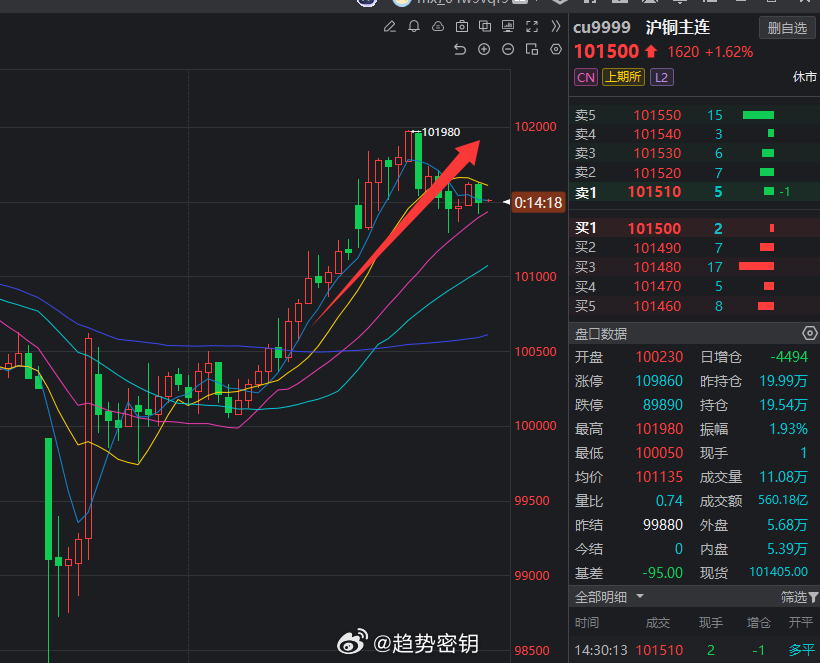
Task: Open the 筛选 filter icon
Action: coord(813,597)
